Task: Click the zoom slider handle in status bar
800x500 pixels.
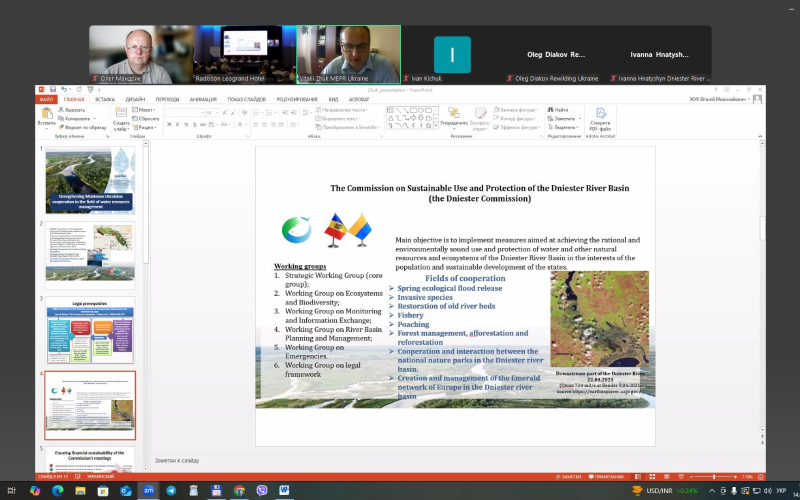Action: pyautogui.click(x=714, y=477)
